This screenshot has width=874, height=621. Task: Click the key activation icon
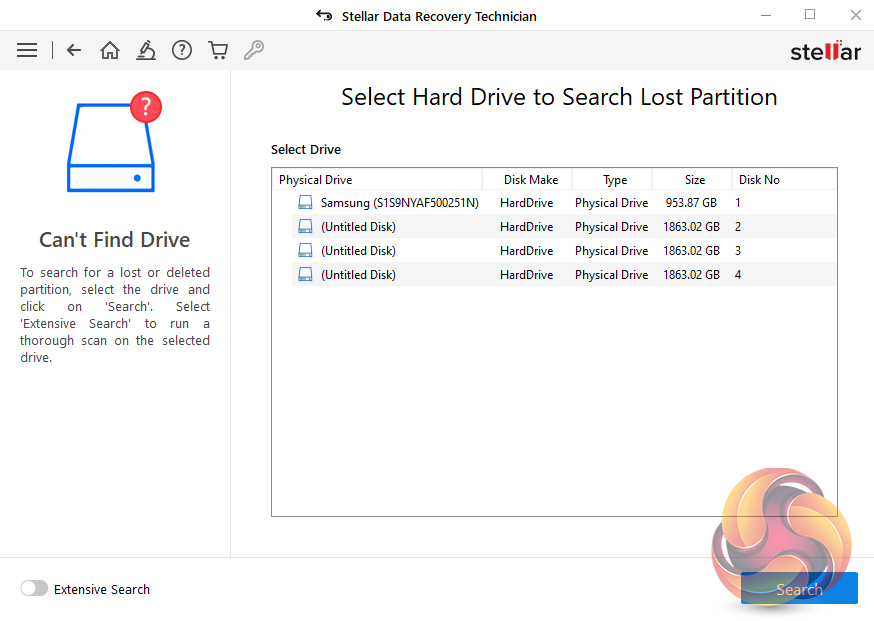pos(254,50)
